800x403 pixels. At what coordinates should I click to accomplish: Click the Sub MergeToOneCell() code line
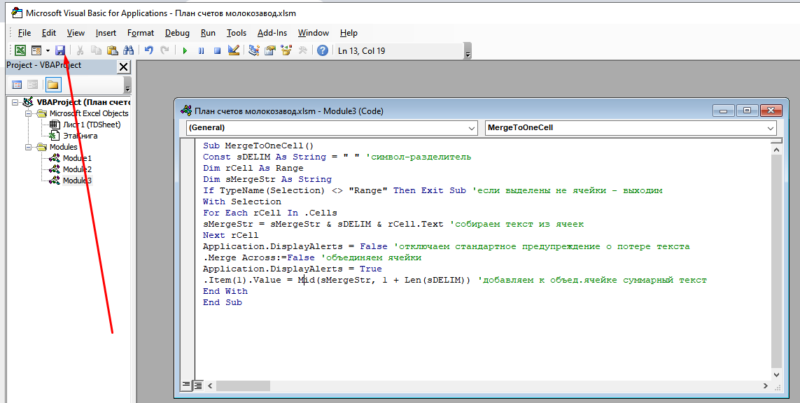(258, 146)
